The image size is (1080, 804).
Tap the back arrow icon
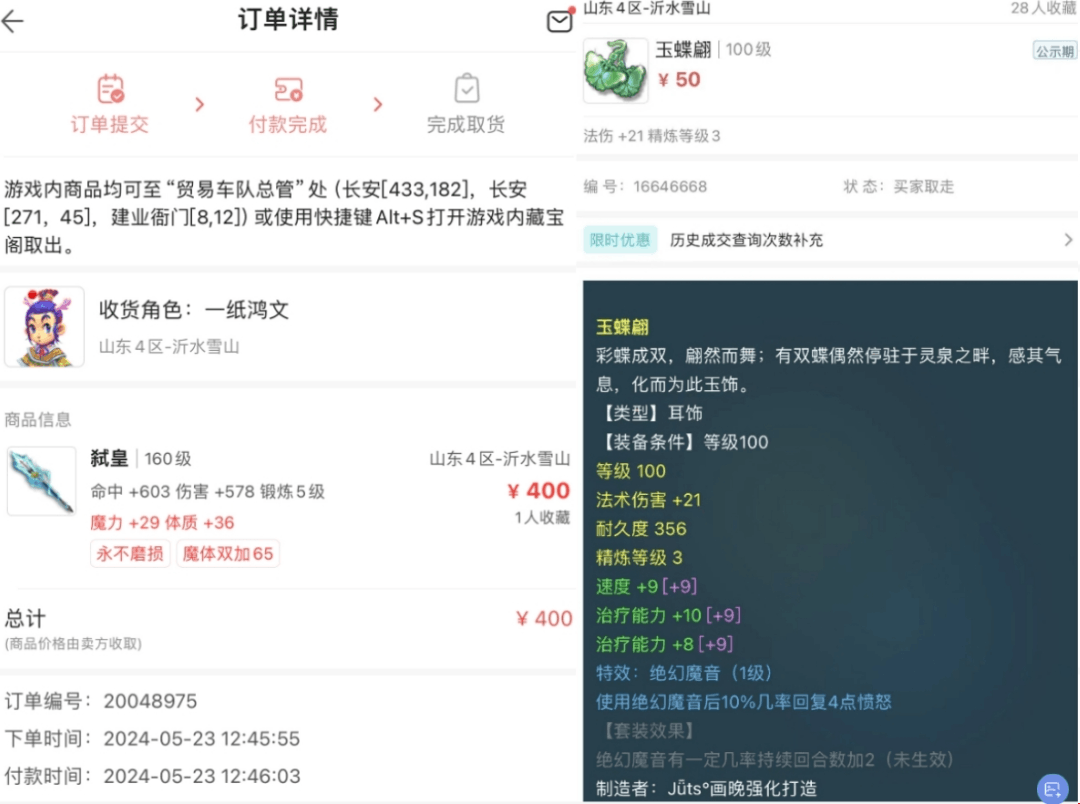(x=12, y=21)
